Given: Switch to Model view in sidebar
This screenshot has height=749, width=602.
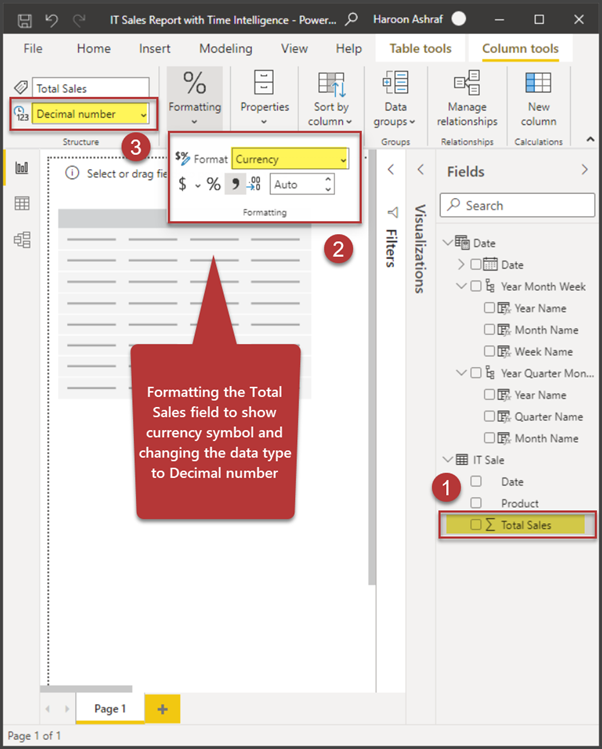Looking at the screenshot, I should click(x=22, y=239).
